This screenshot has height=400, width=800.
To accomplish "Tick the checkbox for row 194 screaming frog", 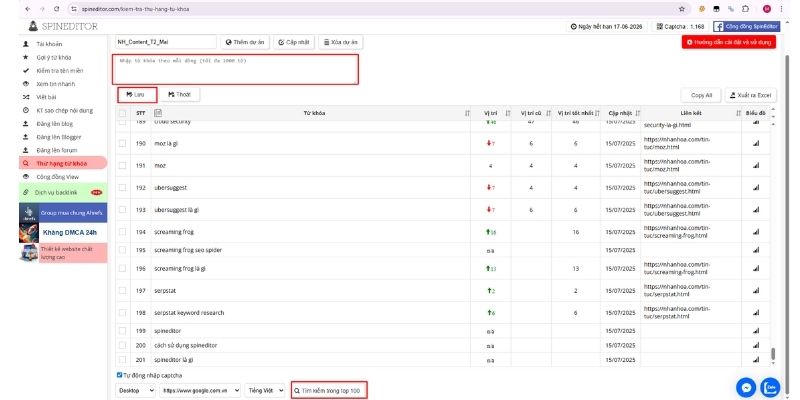I will click(x=122, y=232).
